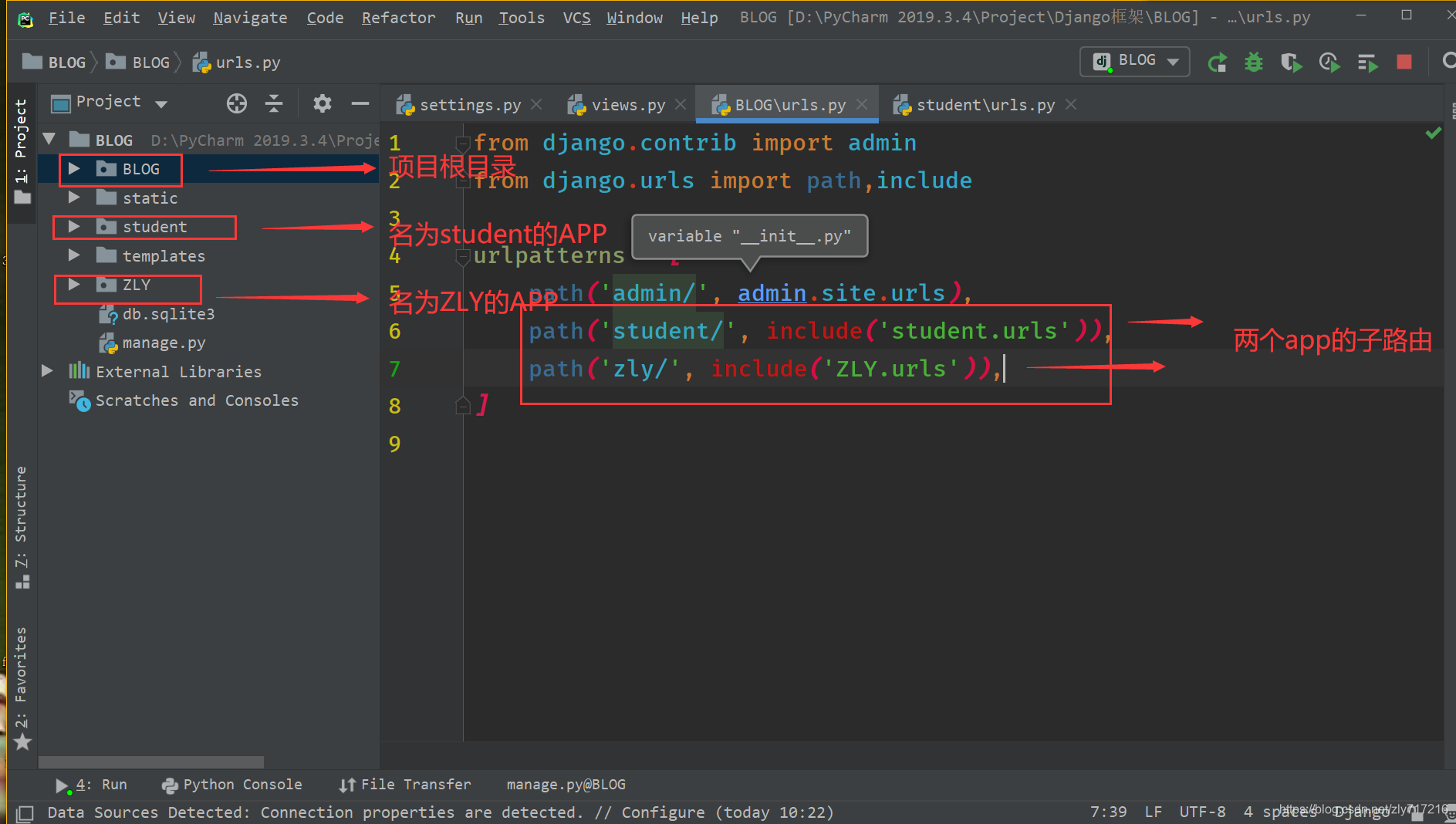Open the Python Console tool window
Viewport: 1456px width, 824px height.
point(231,785)
